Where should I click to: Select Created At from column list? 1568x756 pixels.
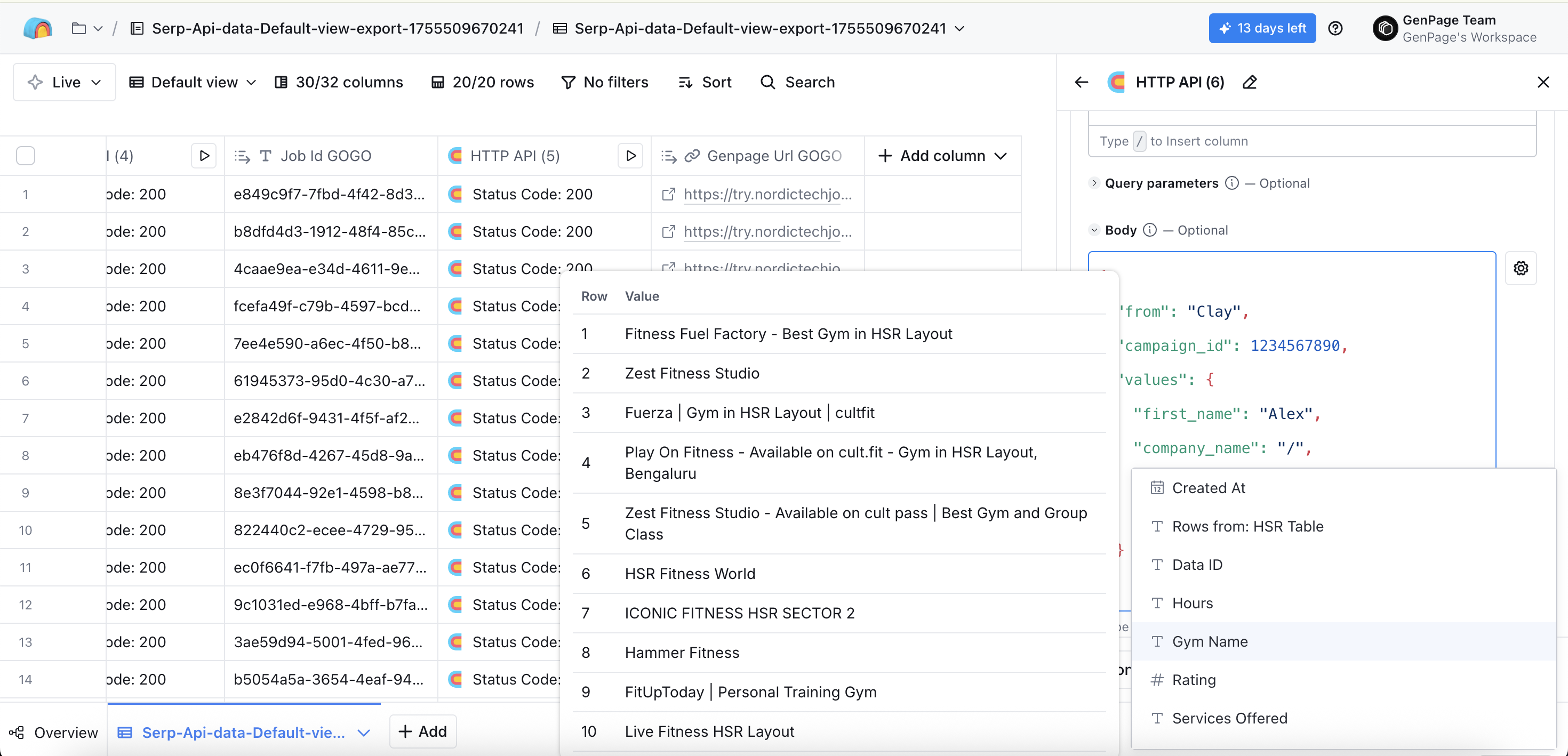pos(1343,488)
